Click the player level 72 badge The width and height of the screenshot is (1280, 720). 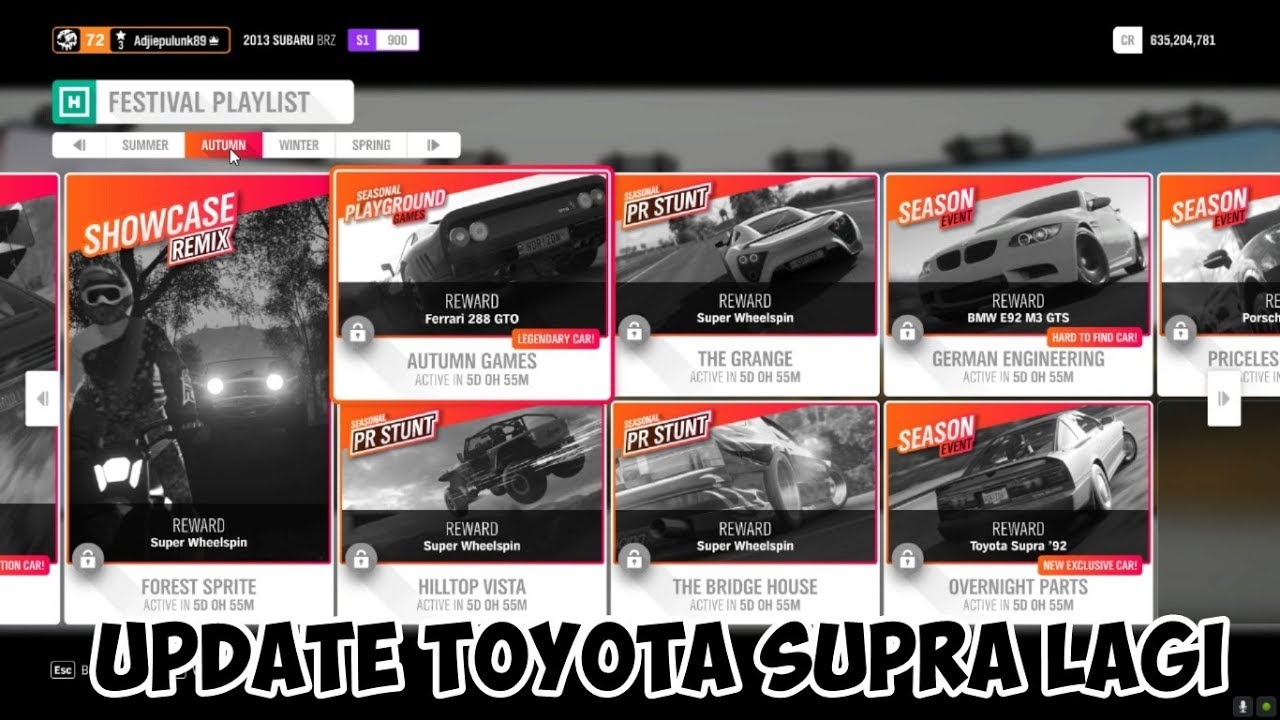point(95,41)
